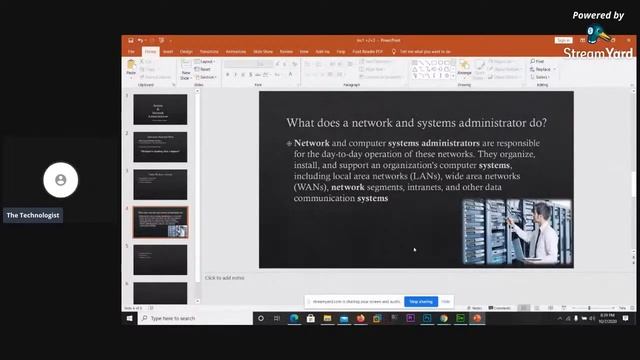Open Photoshop from the taskbar
The width and height of the screenshot is (640, 360).
point(427,318)
